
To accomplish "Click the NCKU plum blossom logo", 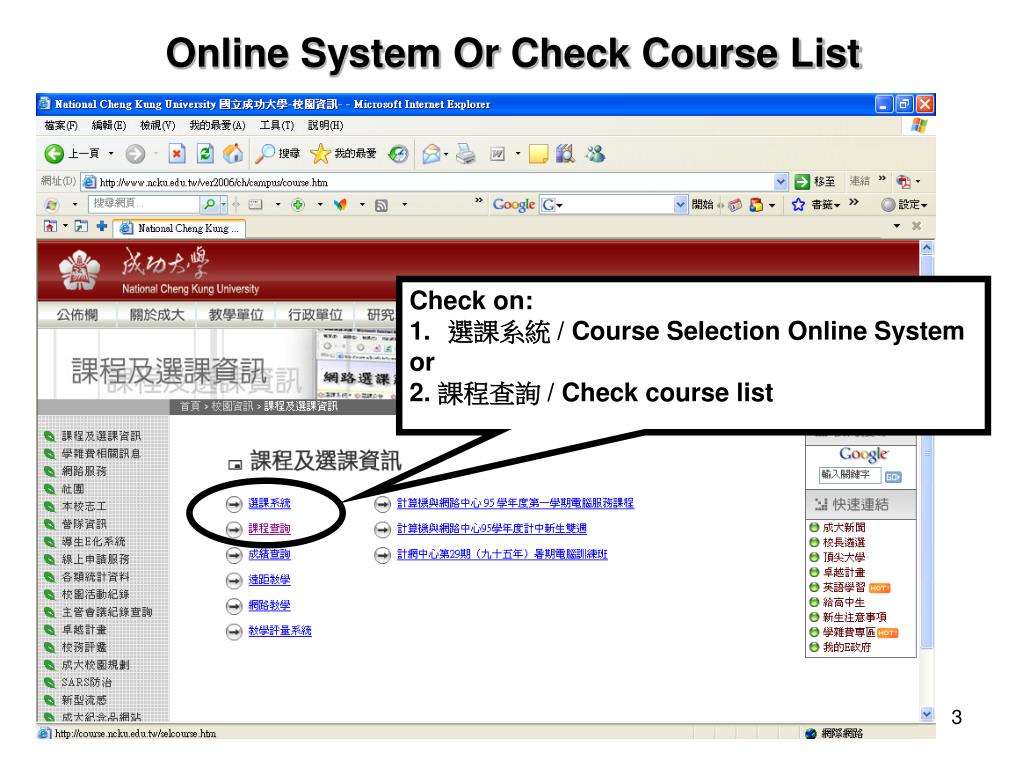I will coord(79,270).
